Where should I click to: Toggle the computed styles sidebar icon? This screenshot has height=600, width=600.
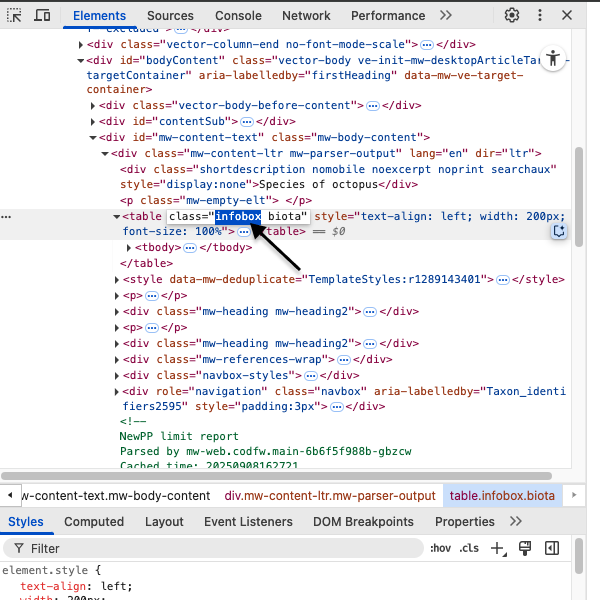pos(551,548)
